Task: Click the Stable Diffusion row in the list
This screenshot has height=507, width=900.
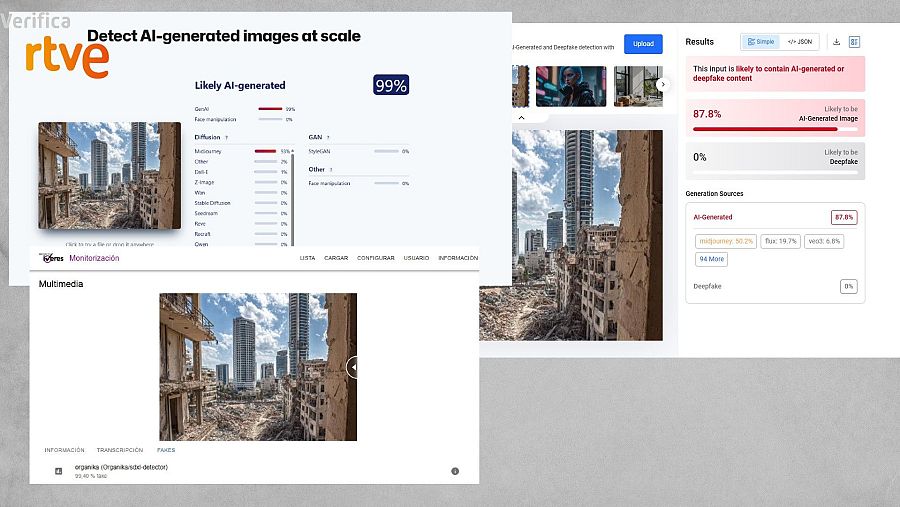Action: pos(242,203)
